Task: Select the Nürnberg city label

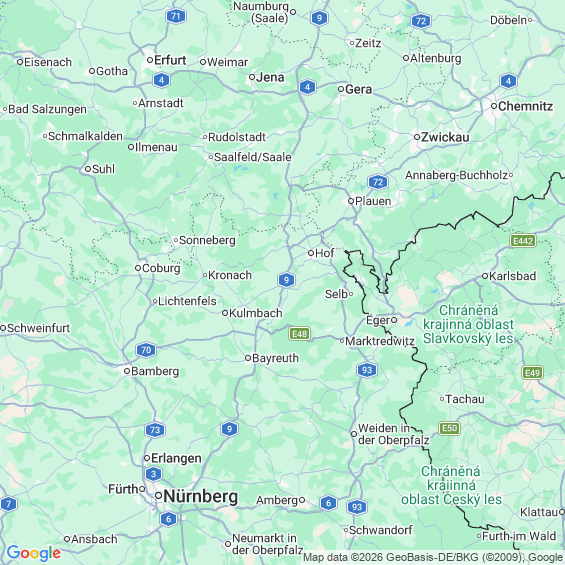Action: coord(200,497)
